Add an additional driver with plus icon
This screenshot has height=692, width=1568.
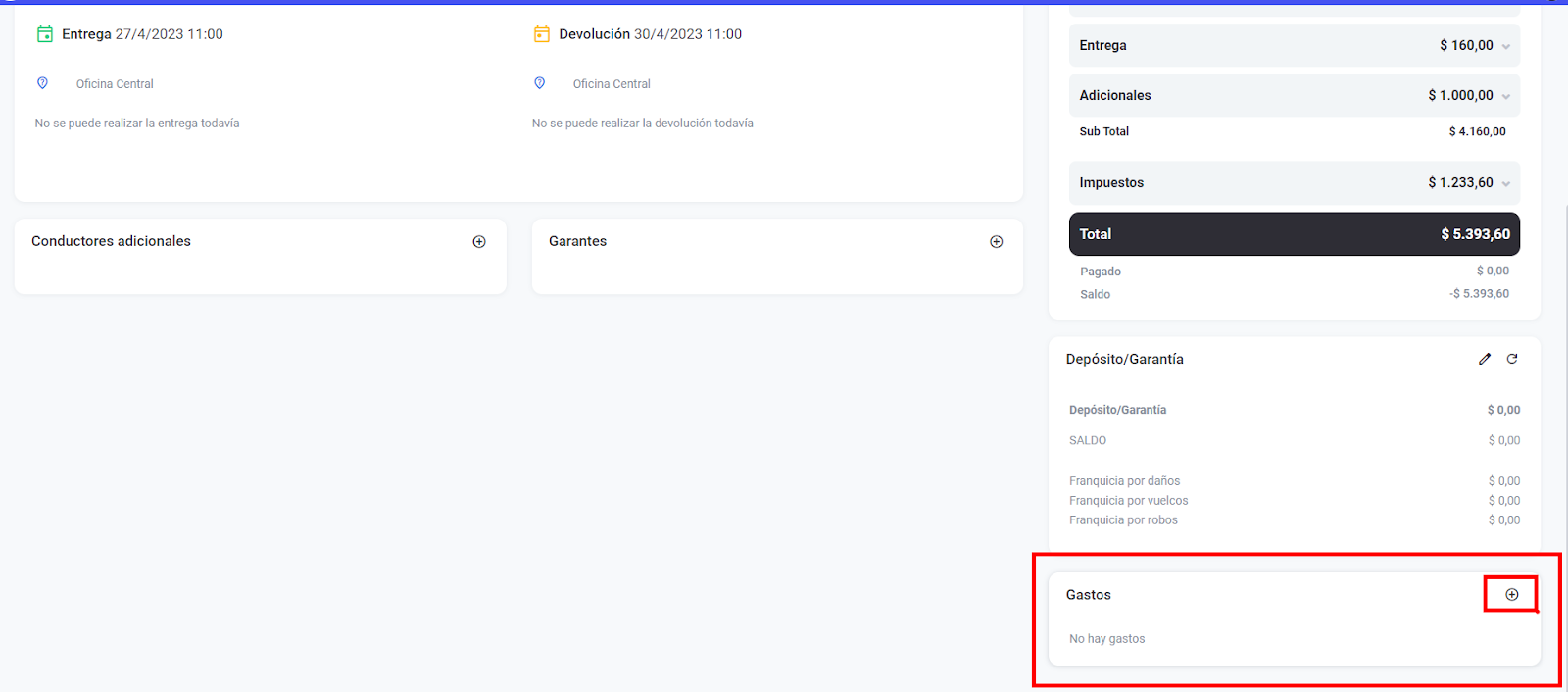[x=479, y=242]
